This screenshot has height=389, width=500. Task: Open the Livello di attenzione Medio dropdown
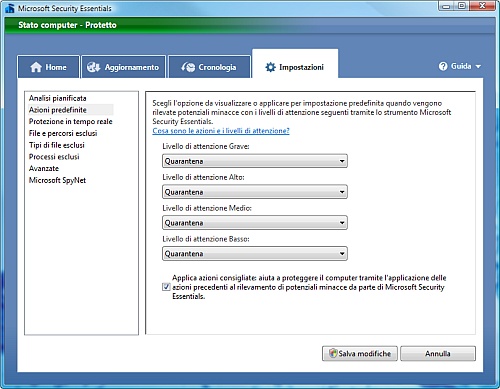click(x=255, y=223)
